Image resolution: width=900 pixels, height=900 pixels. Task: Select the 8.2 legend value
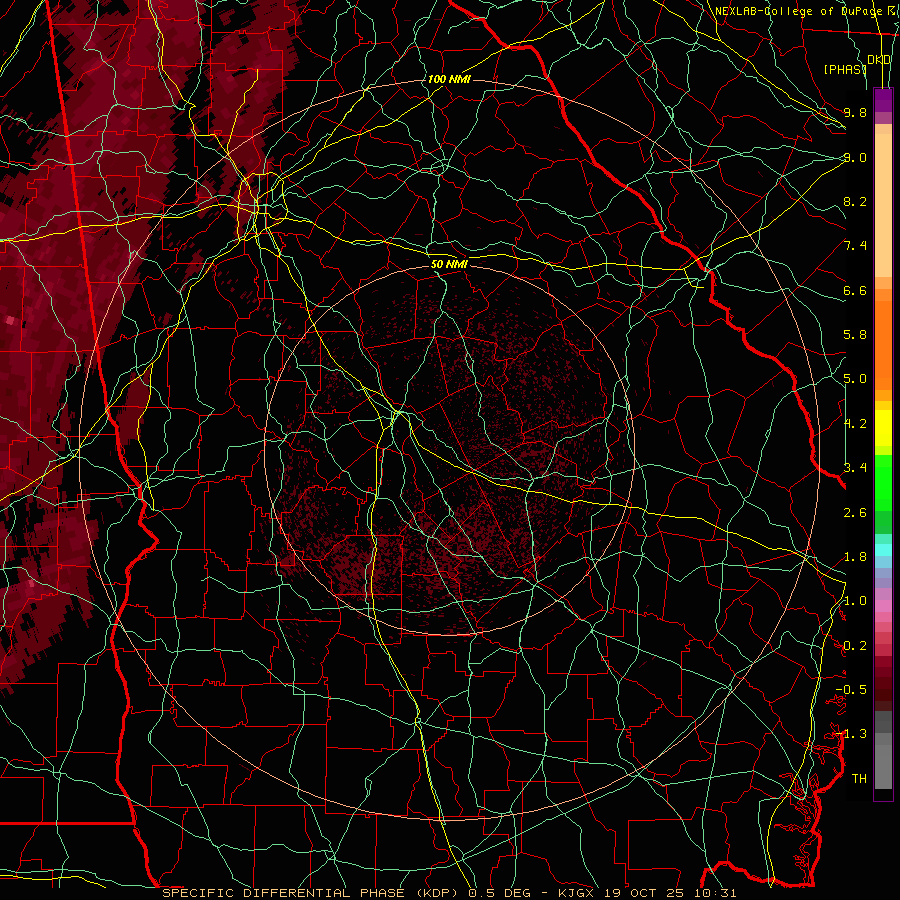pyautogui.click(x=855, y=201)
